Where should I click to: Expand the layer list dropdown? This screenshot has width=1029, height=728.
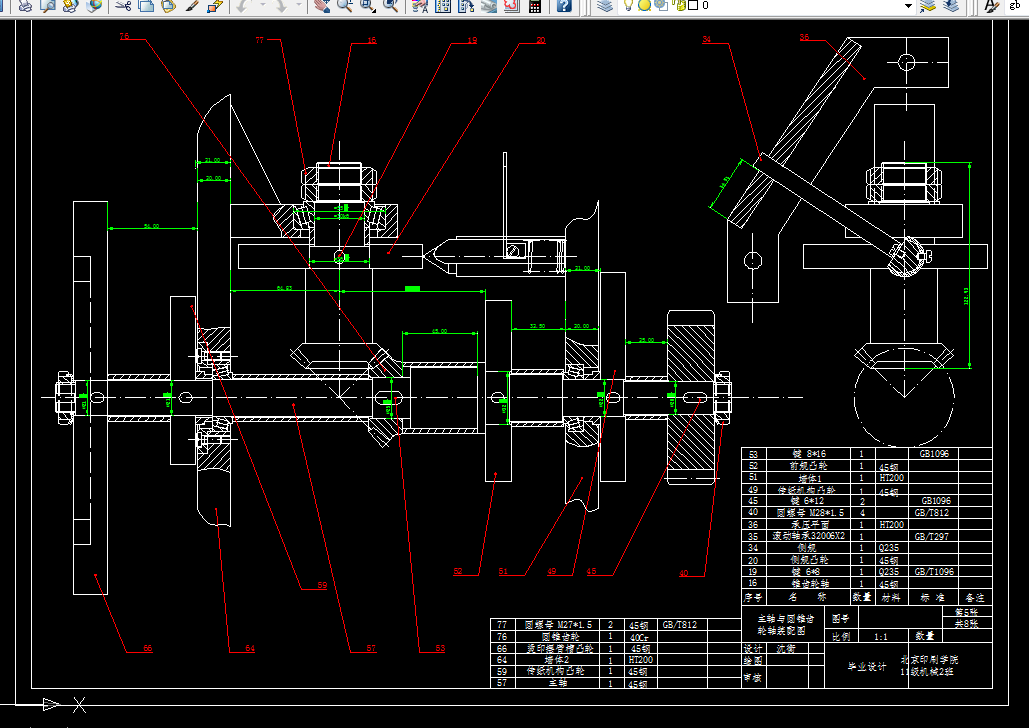(x=908, y=6)
